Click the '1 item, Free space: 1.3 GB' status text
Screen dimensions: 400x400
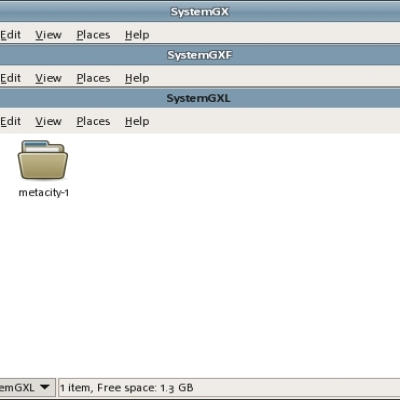(127, 388)
